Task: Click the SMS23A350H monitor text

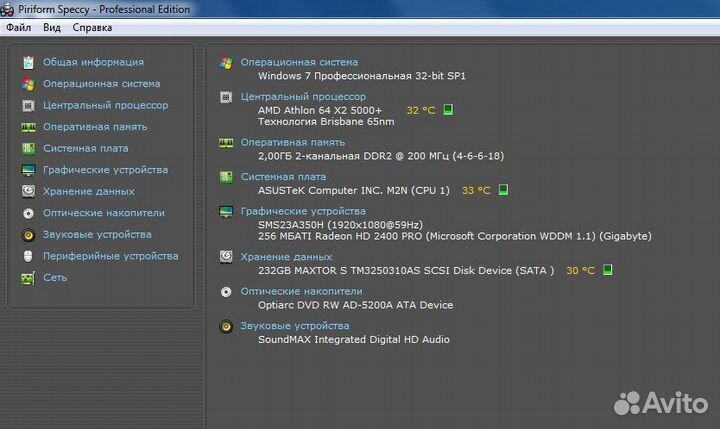Action: [x=340, y=225]
